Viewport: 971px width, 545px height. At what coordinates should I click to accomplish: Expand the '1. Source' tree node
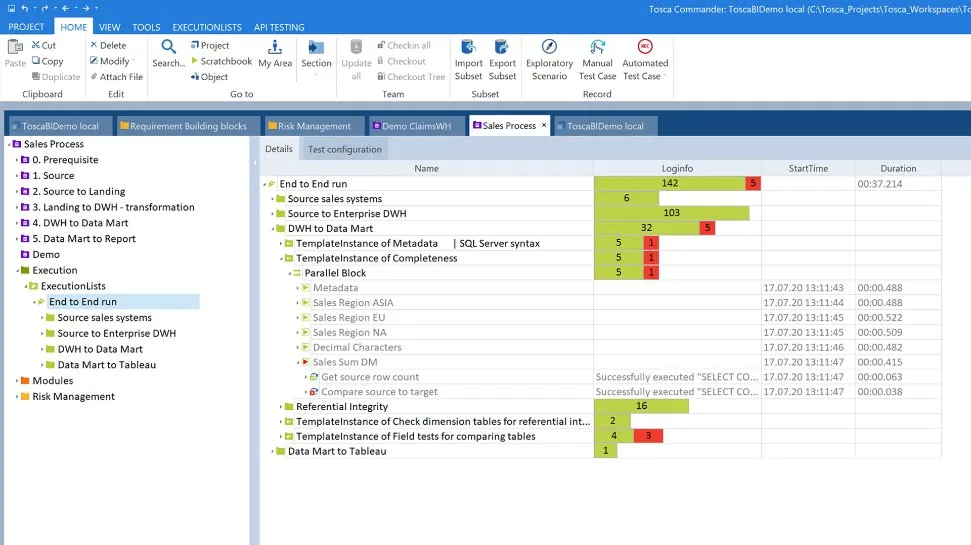17,176
